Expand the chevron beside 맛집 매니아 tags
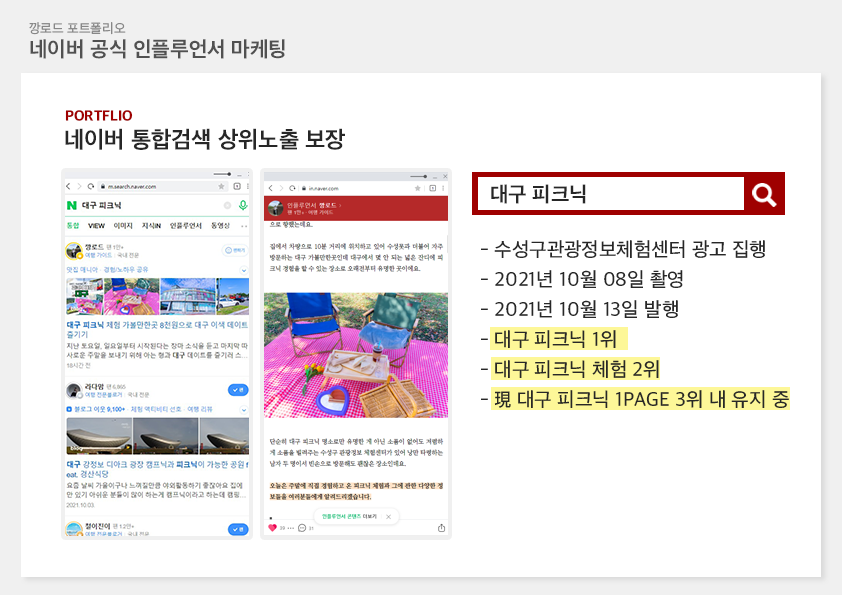 pyautogui.click(x=242, y=269)
